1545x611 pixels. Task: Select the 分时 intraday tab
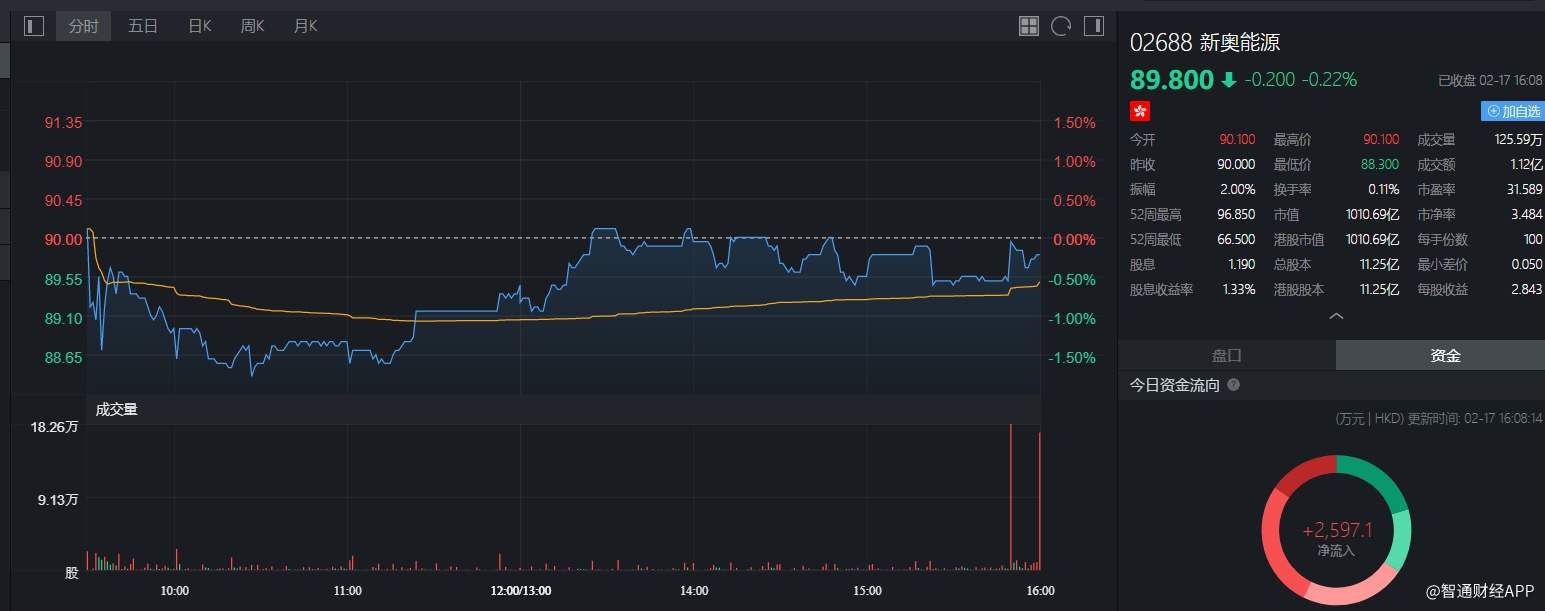click(83, 26)
